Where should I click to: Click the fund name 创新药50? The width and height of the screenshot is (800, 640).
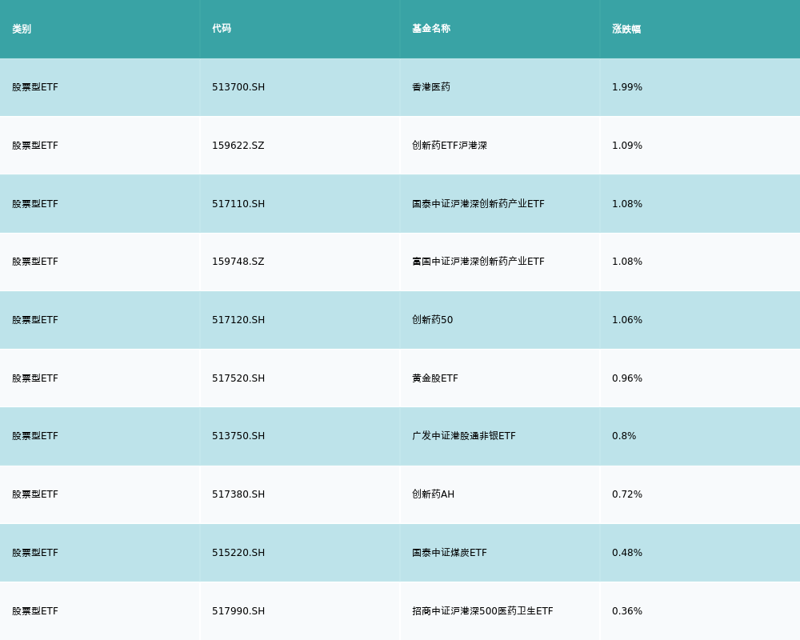[433, 320]
